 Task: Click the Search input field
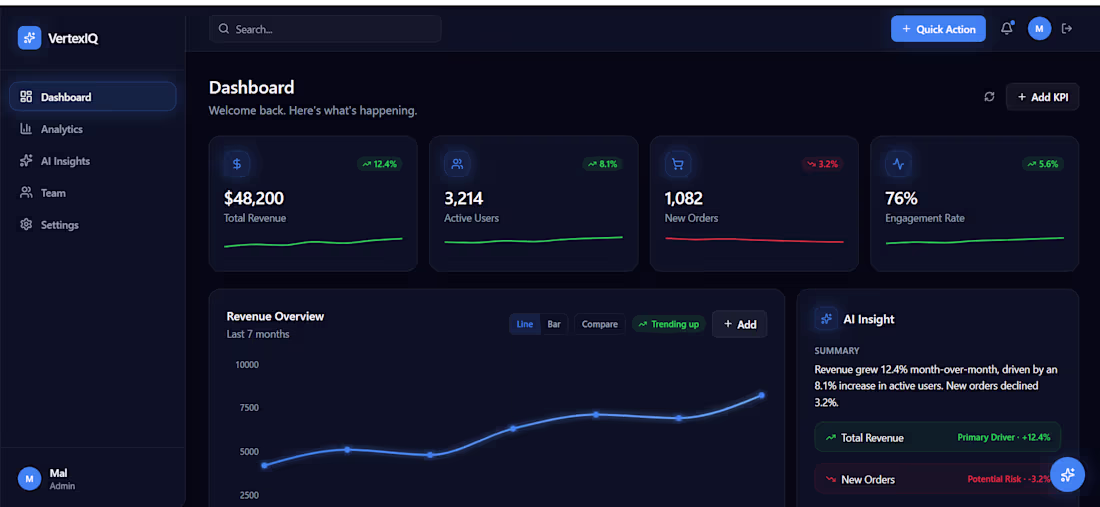click(325, 29)
